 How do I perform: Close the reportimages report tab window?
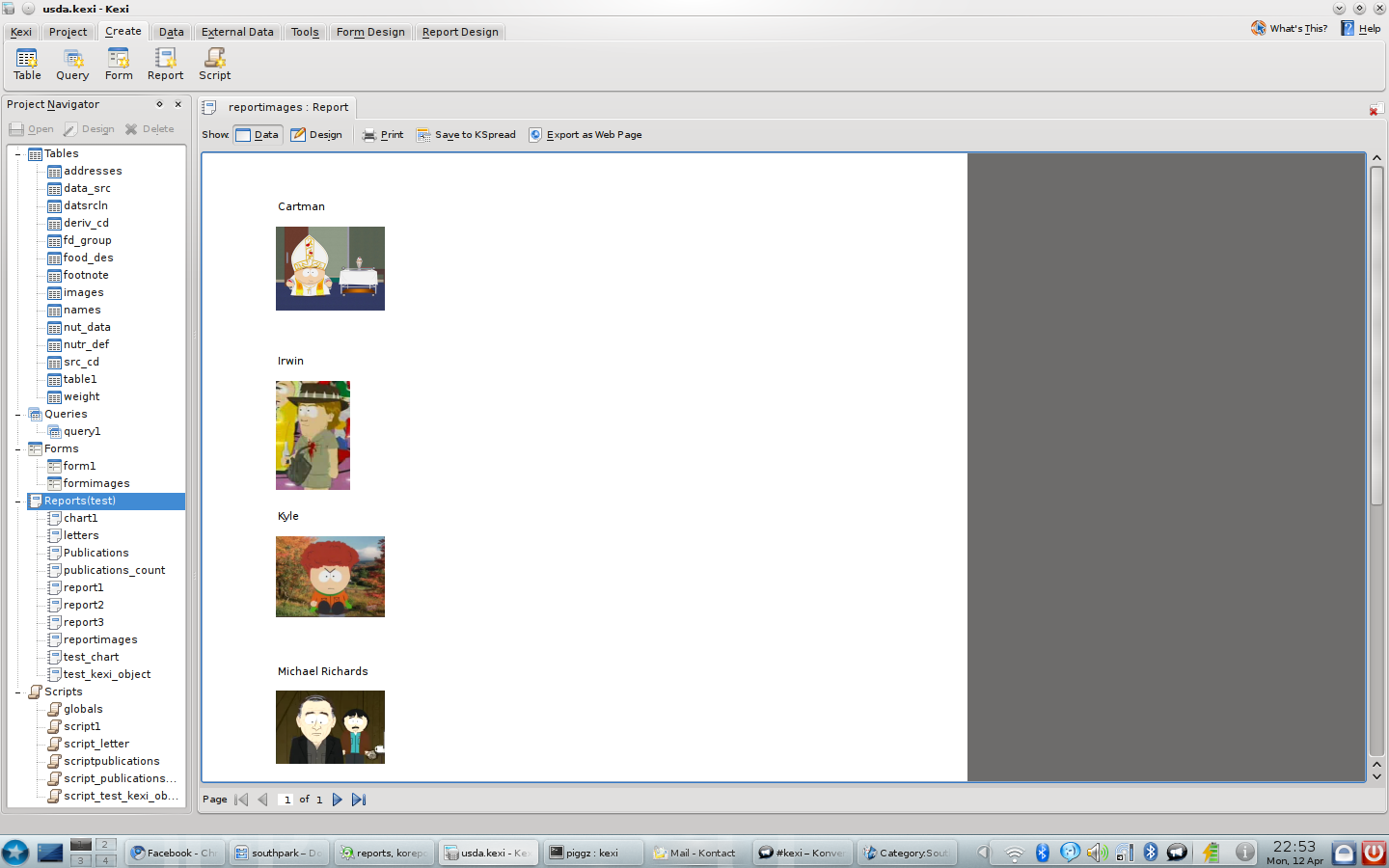click(x=1375, y=110)
